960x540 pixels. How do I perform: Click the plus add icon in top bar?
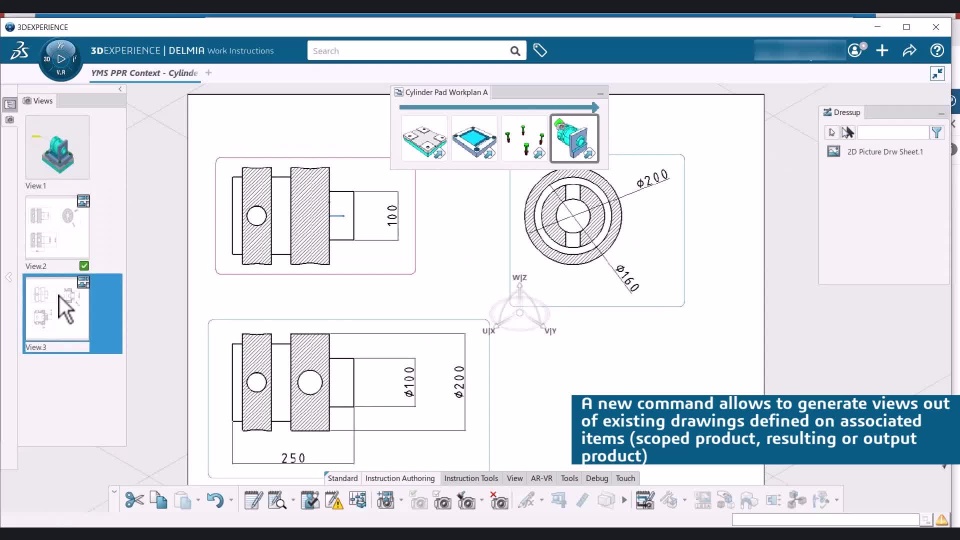point(882,50)
